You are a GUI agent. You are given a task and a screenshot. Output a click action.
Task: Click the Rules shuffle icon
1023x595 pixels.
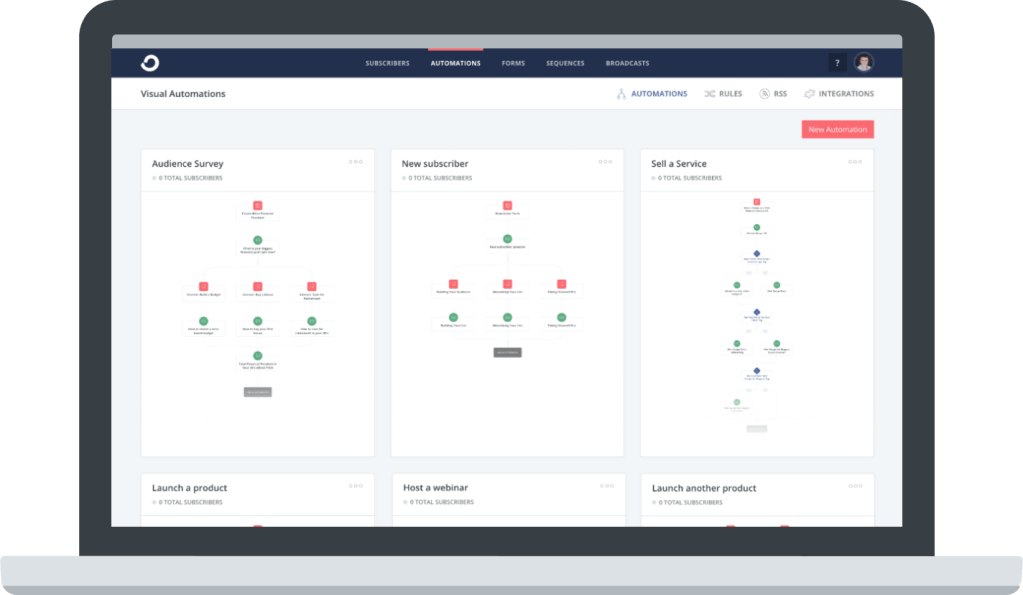click(x=709, y=94)
